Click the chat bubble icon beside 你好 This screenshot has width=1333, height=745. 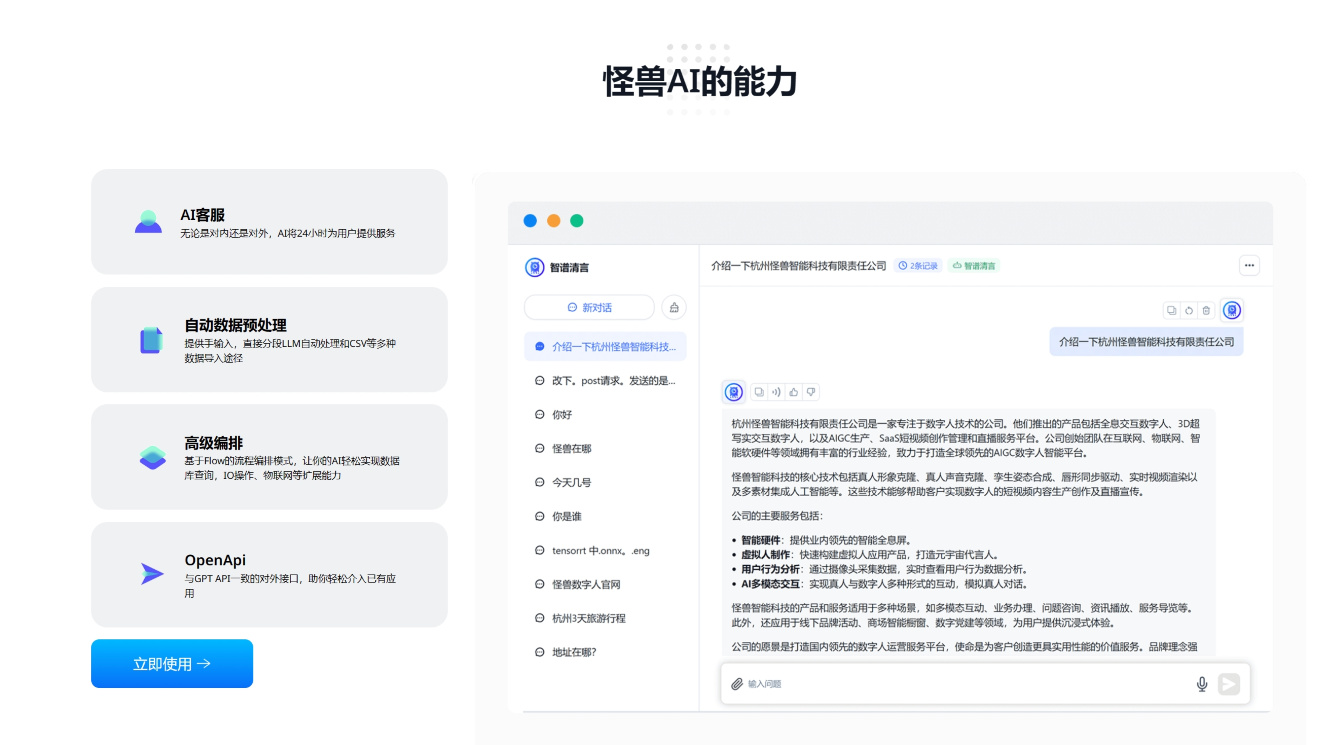click(540, 414)
